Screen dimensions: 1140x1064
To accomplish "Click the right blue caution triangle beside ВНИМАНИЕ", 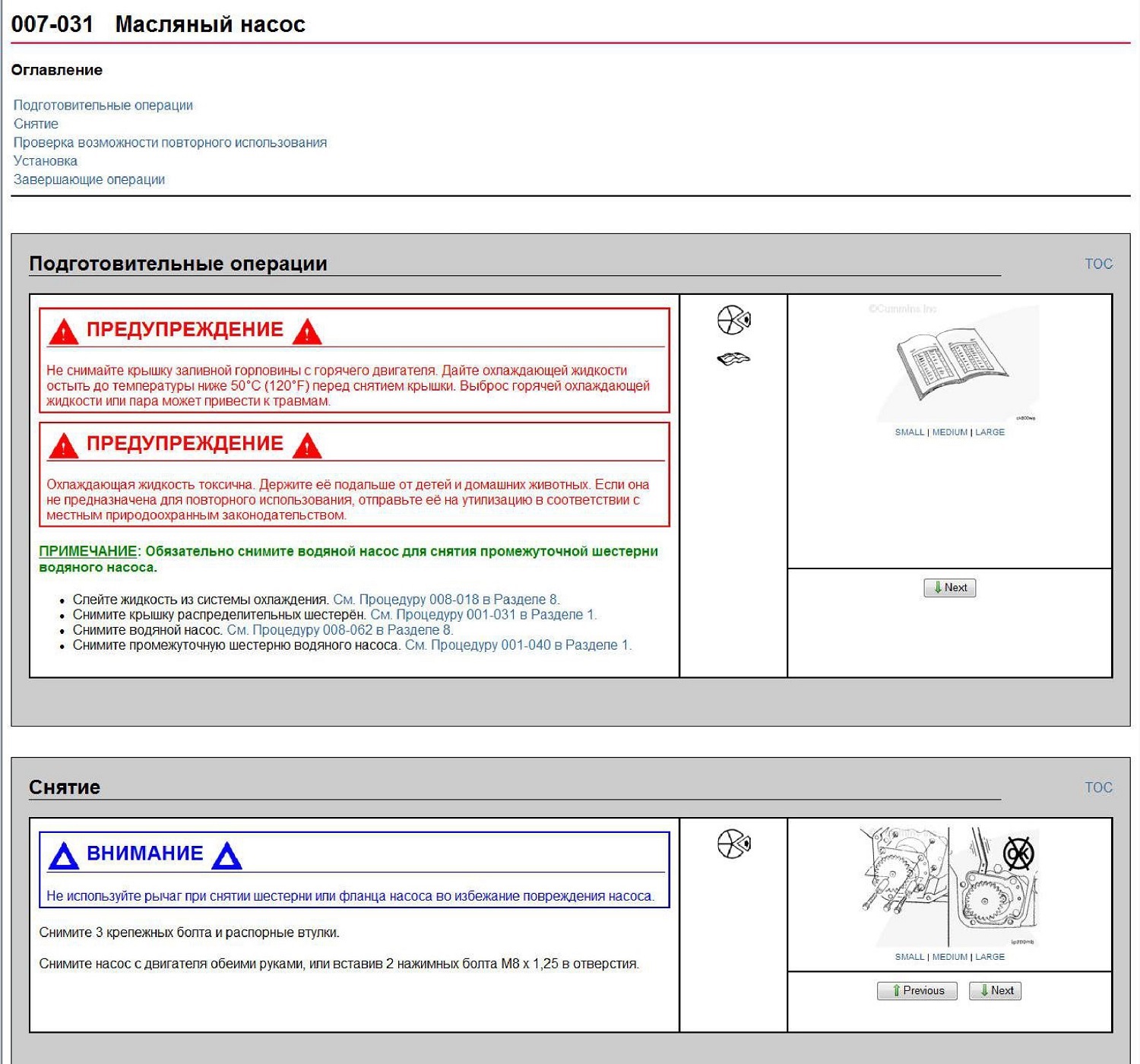I will coord(226,857).
